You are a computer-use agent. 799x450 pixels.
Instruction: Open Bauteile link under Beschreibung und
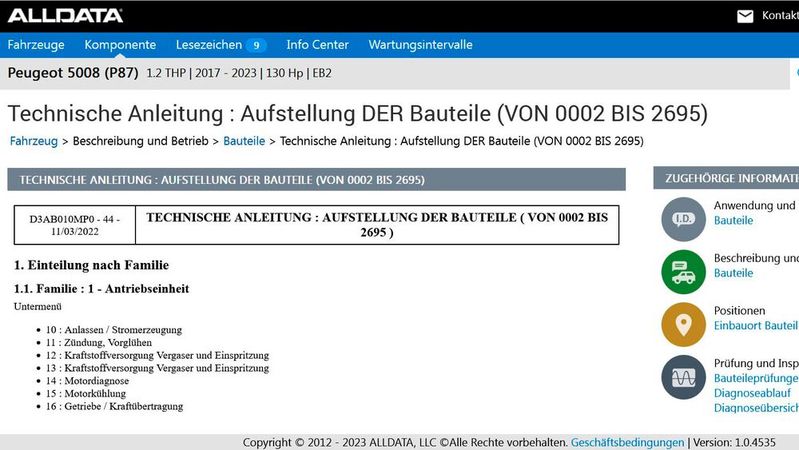click(733, 273)
